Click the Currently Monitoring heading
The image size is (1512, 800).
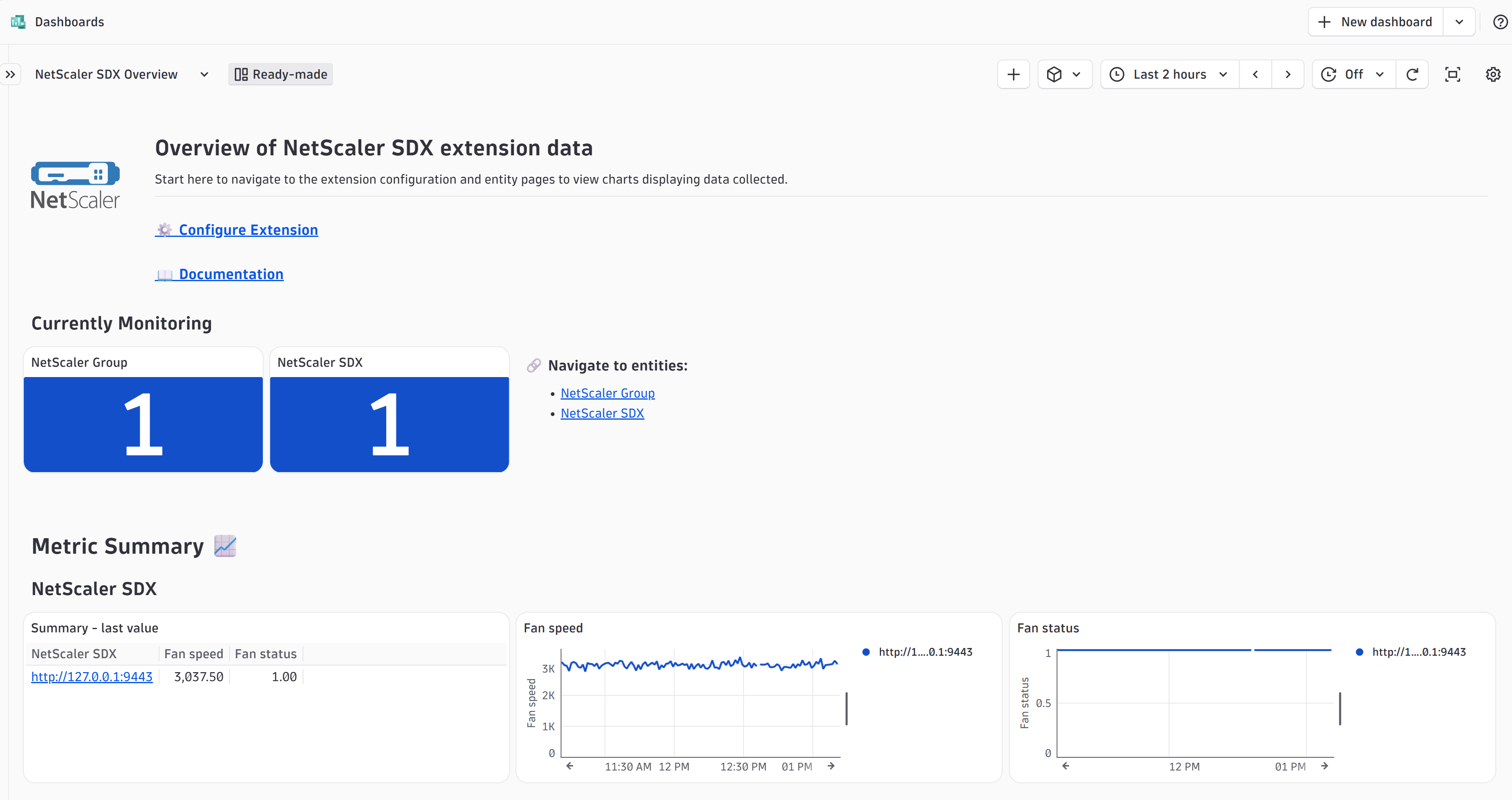(x=121, y=323)
